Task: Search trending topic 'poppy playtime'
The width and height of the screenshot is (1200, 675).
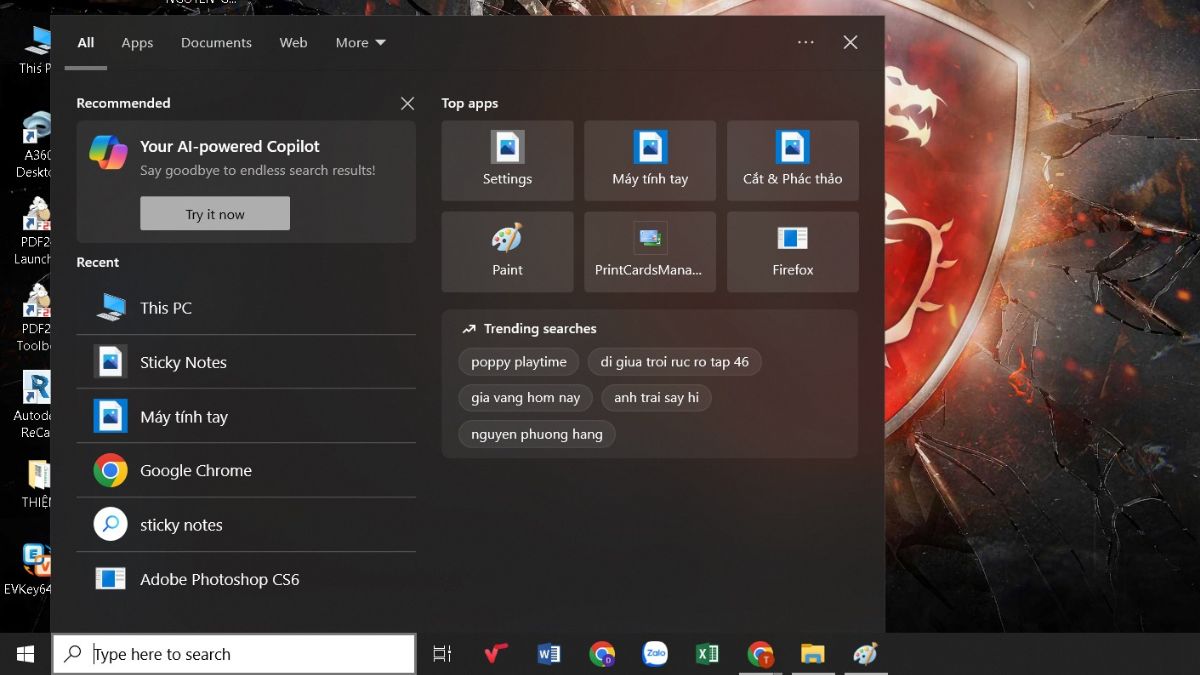Action: [519, 362]
